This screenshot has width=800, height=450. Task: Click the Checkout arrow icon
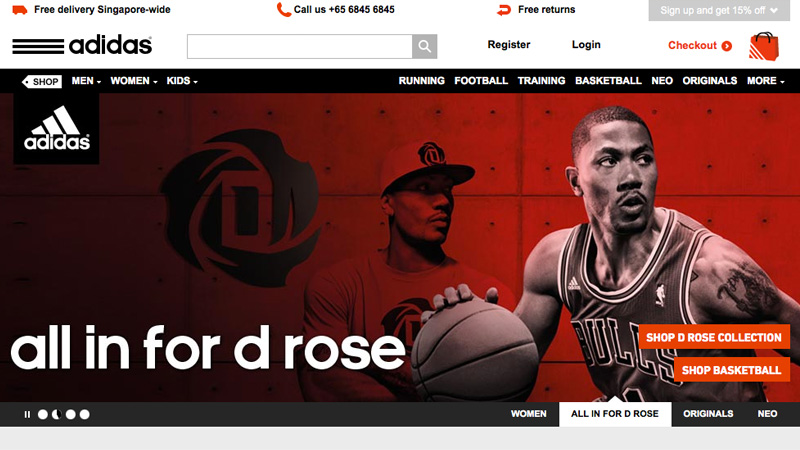click(727, 46)
